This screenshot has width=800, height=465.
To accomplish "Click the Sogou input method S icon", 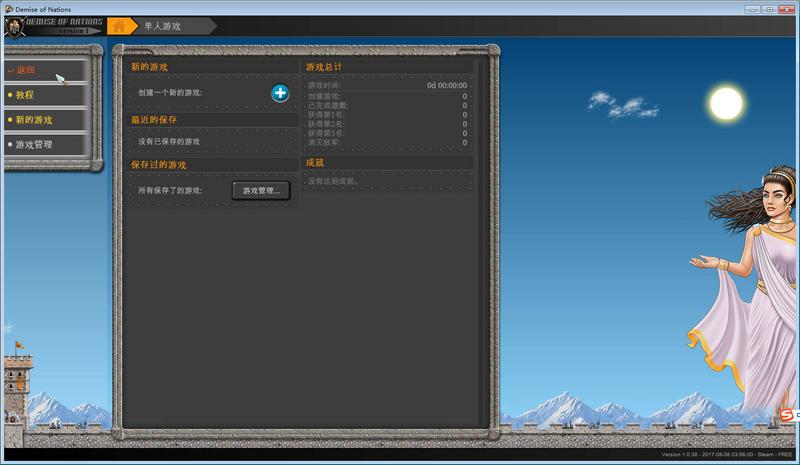I will (787, 415).
